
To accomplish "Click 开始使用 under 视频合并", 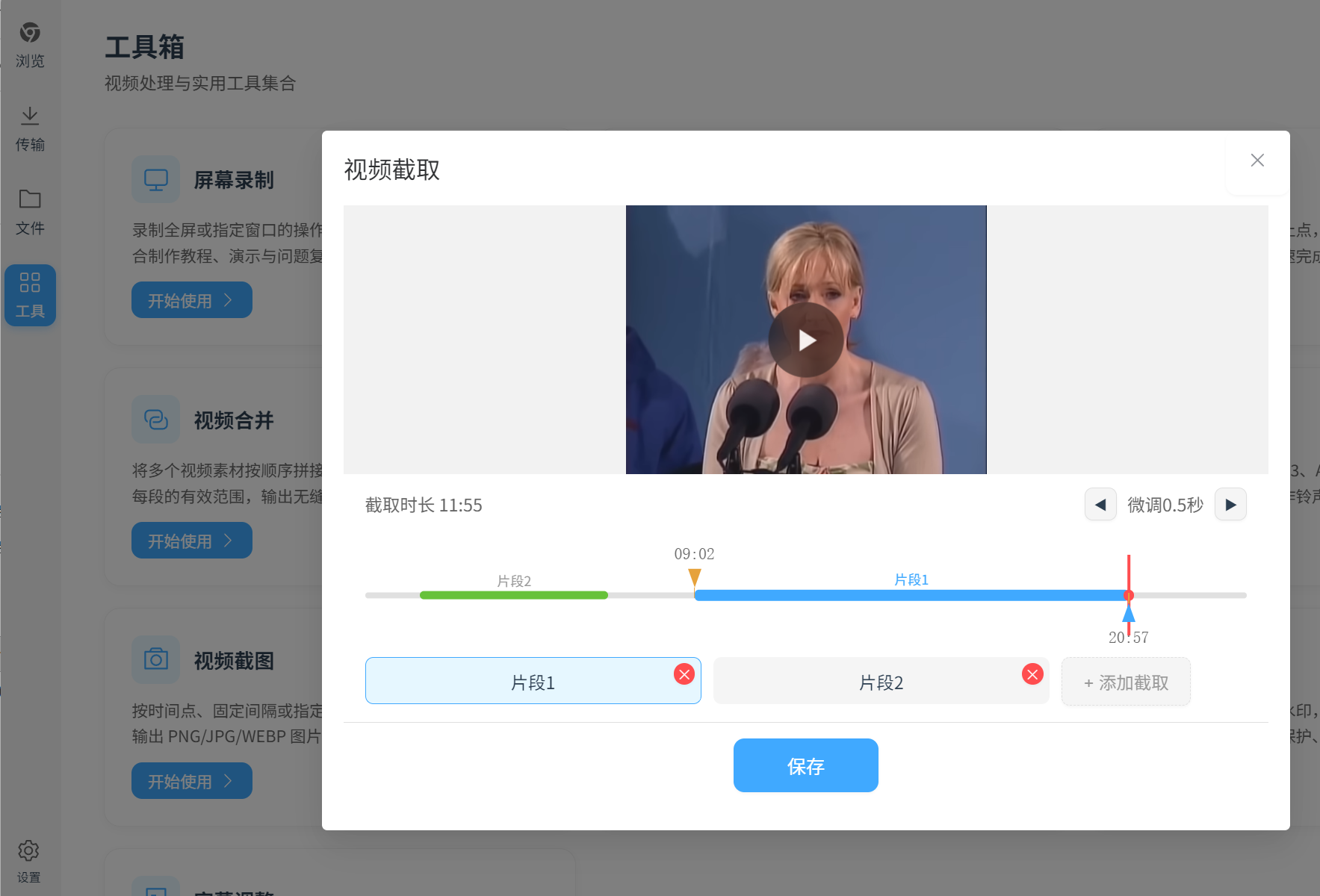I will click(192, 541).
